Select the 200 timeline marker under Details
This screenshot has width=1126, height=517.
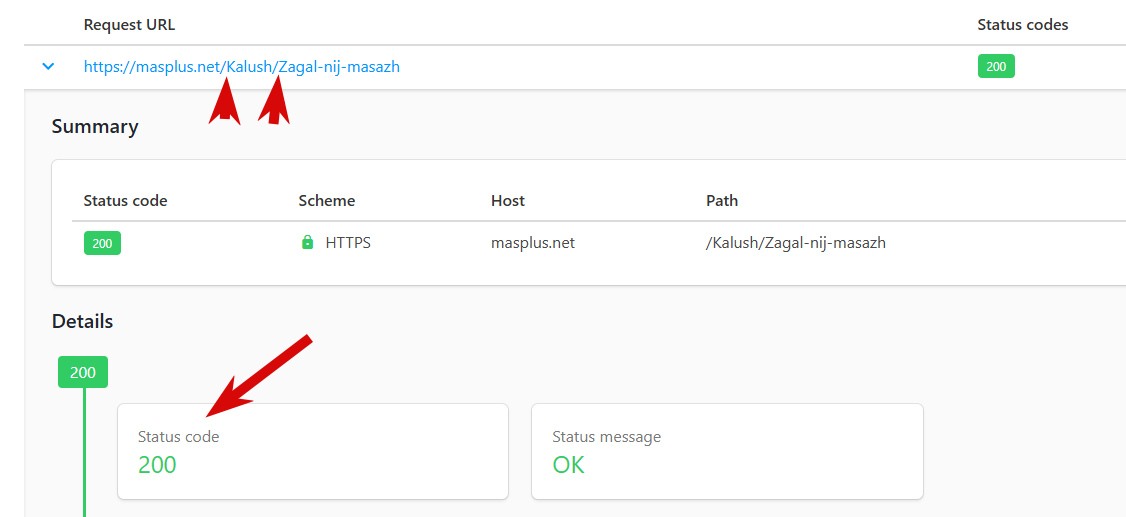[83, 372]
